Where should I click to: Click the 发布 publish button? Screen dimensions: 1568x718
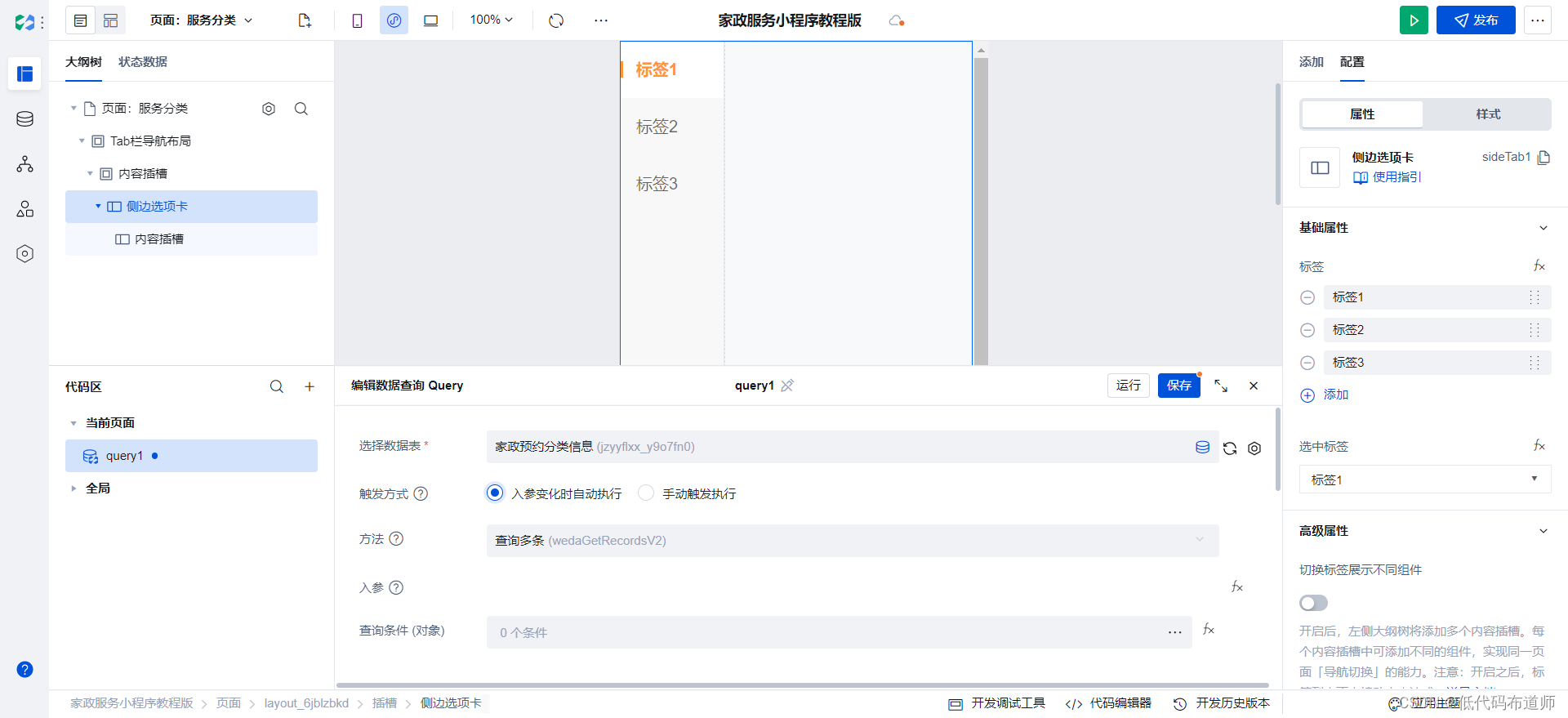(x=1476, y=20)
